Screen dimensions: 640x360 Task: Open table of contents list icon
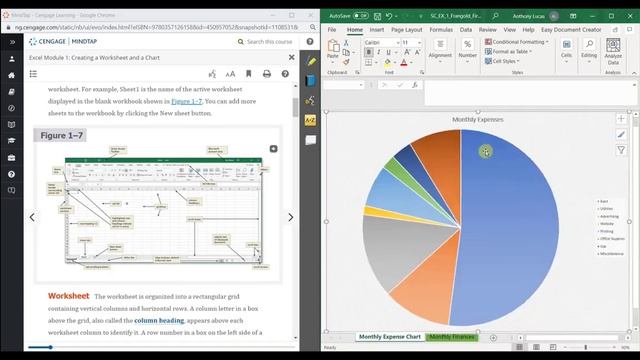33,74
